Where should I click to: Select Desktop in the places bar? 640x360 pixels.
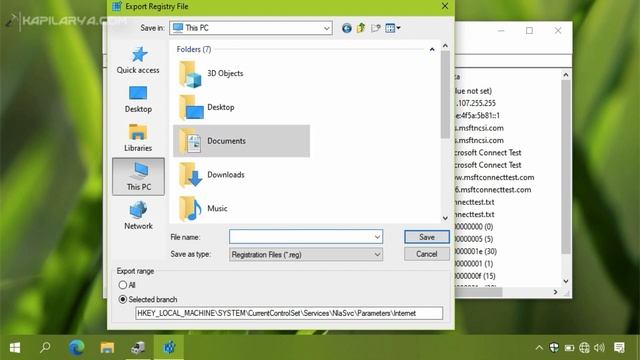138,99
